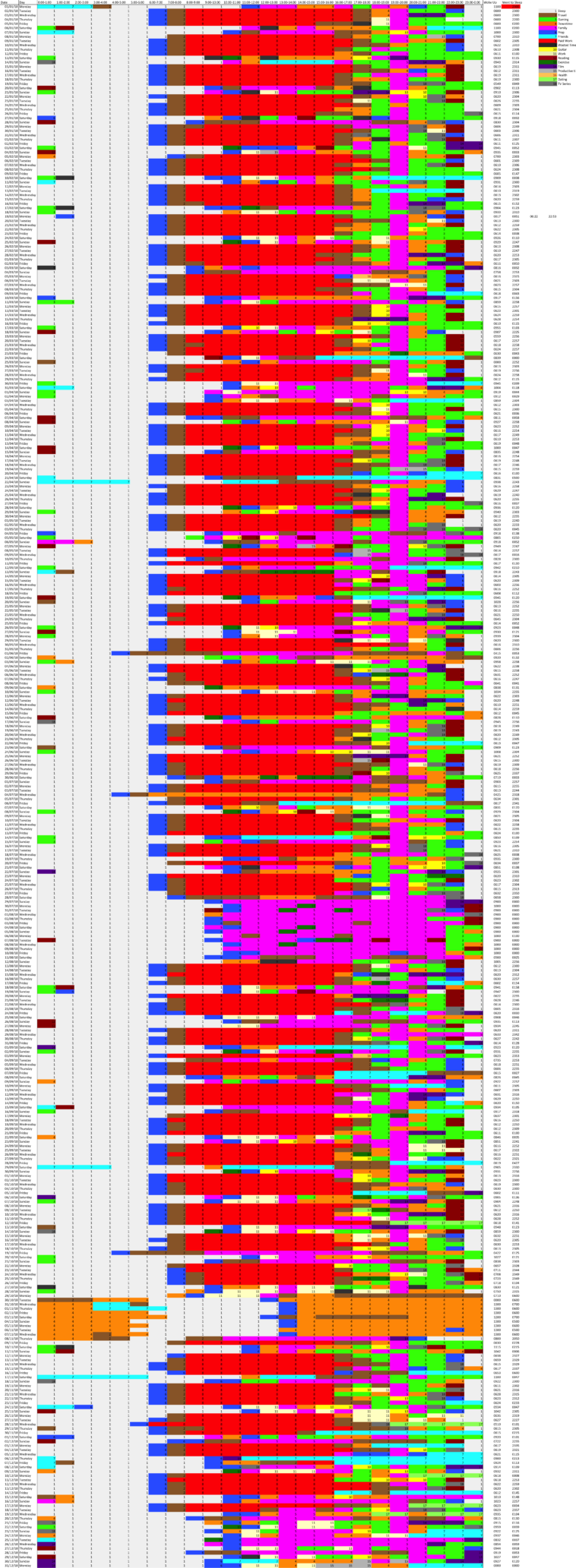Click the dark red Reading legend swatch
The height and width of the screenshot is (1568, 576).
click(x=547, y=58)
